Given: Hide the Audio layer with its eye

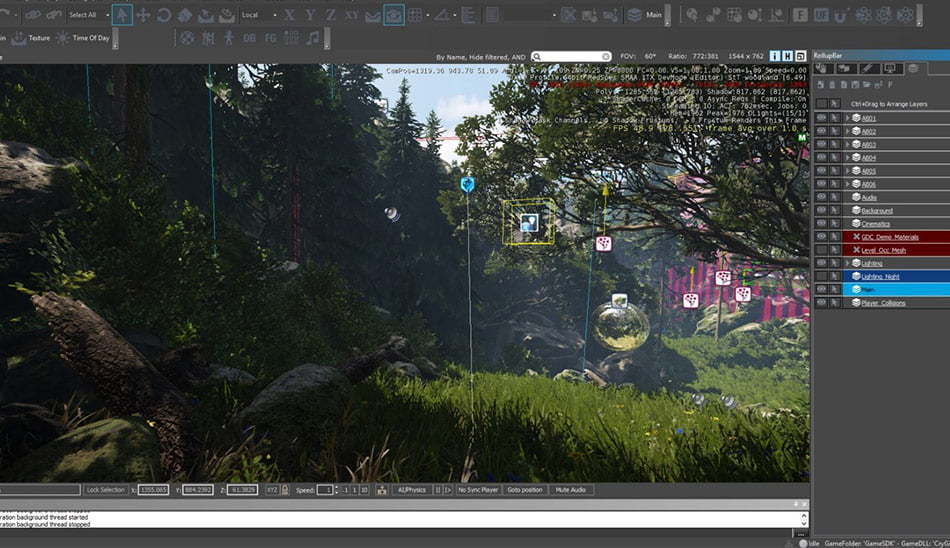Looking at the screenshot, I should pyautogui.click(x=822, y=197).
